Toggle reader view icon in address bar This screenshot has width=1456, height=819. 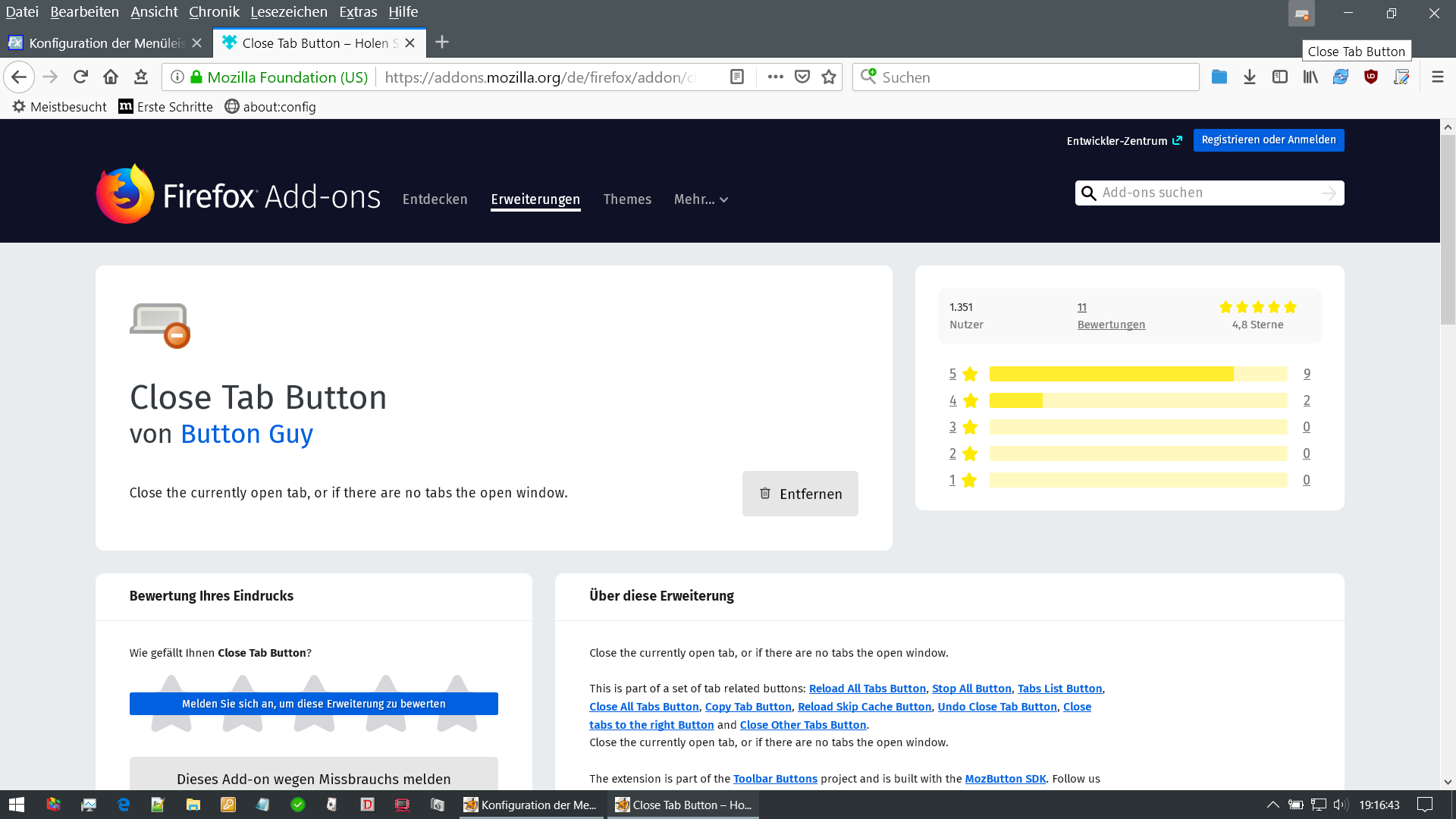click(x=737, y=77)
